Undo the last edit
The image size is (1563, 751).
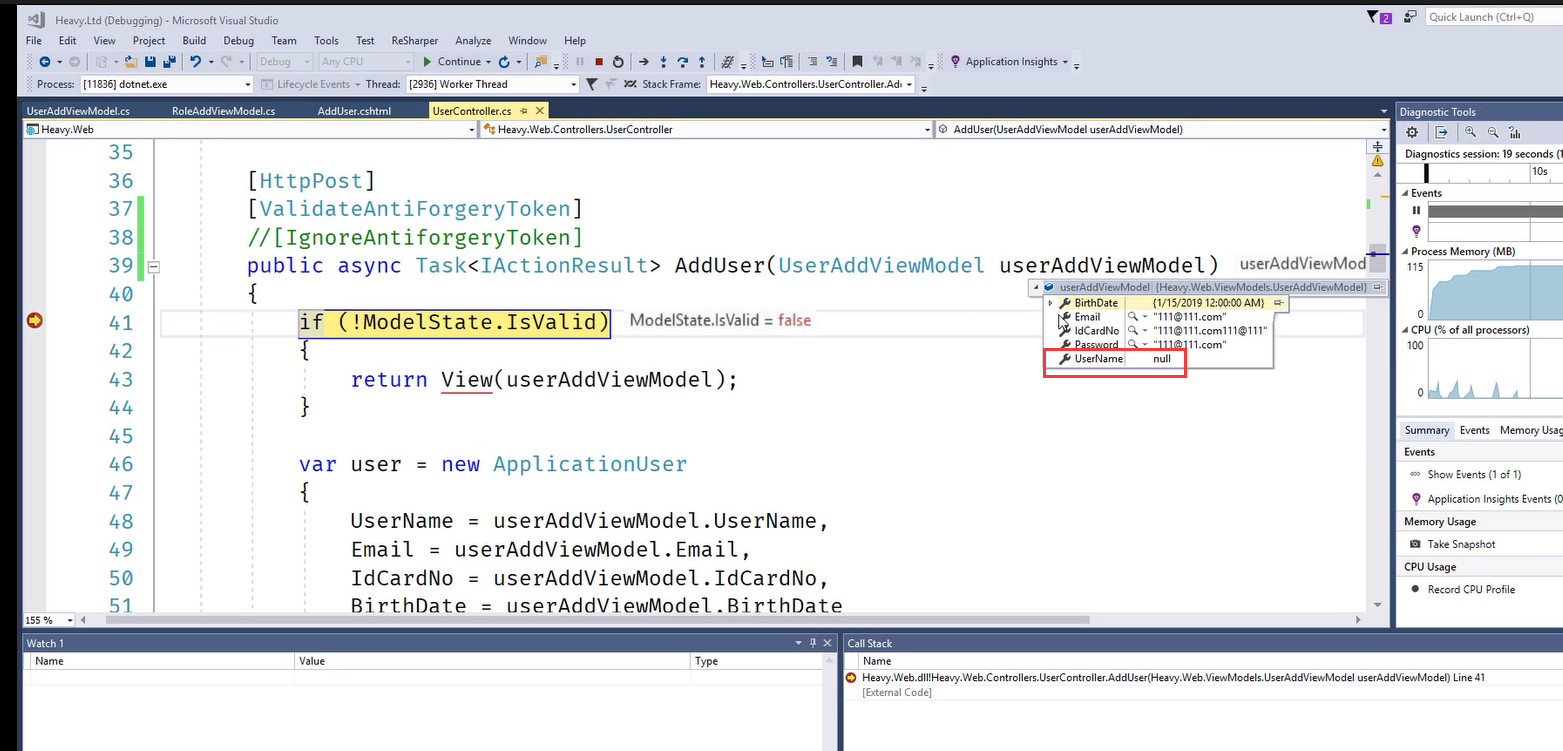[x=196, y=62]
